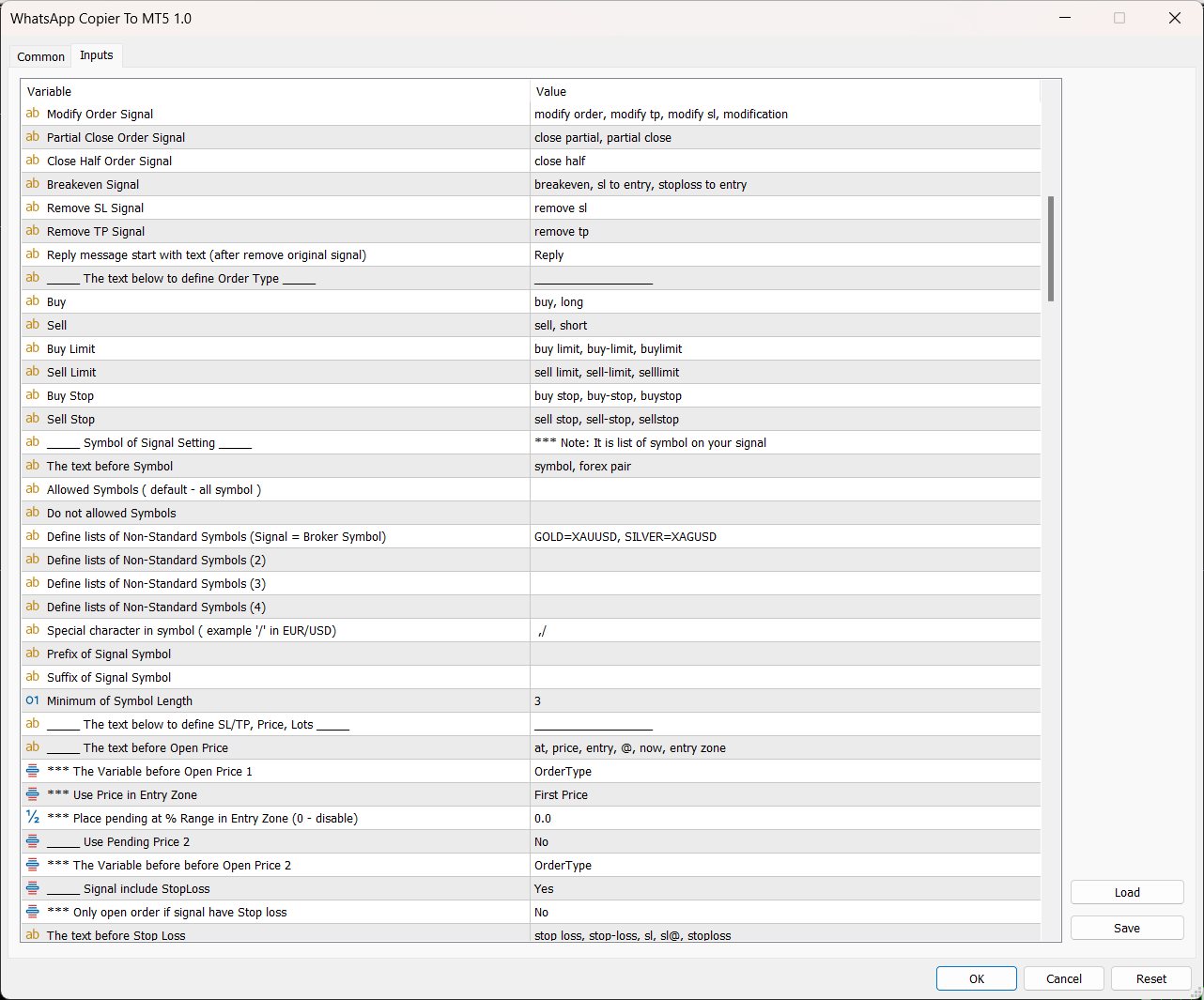Click the Load button
This screenshot has width=1204, height=1000.
pos(1127,892)
